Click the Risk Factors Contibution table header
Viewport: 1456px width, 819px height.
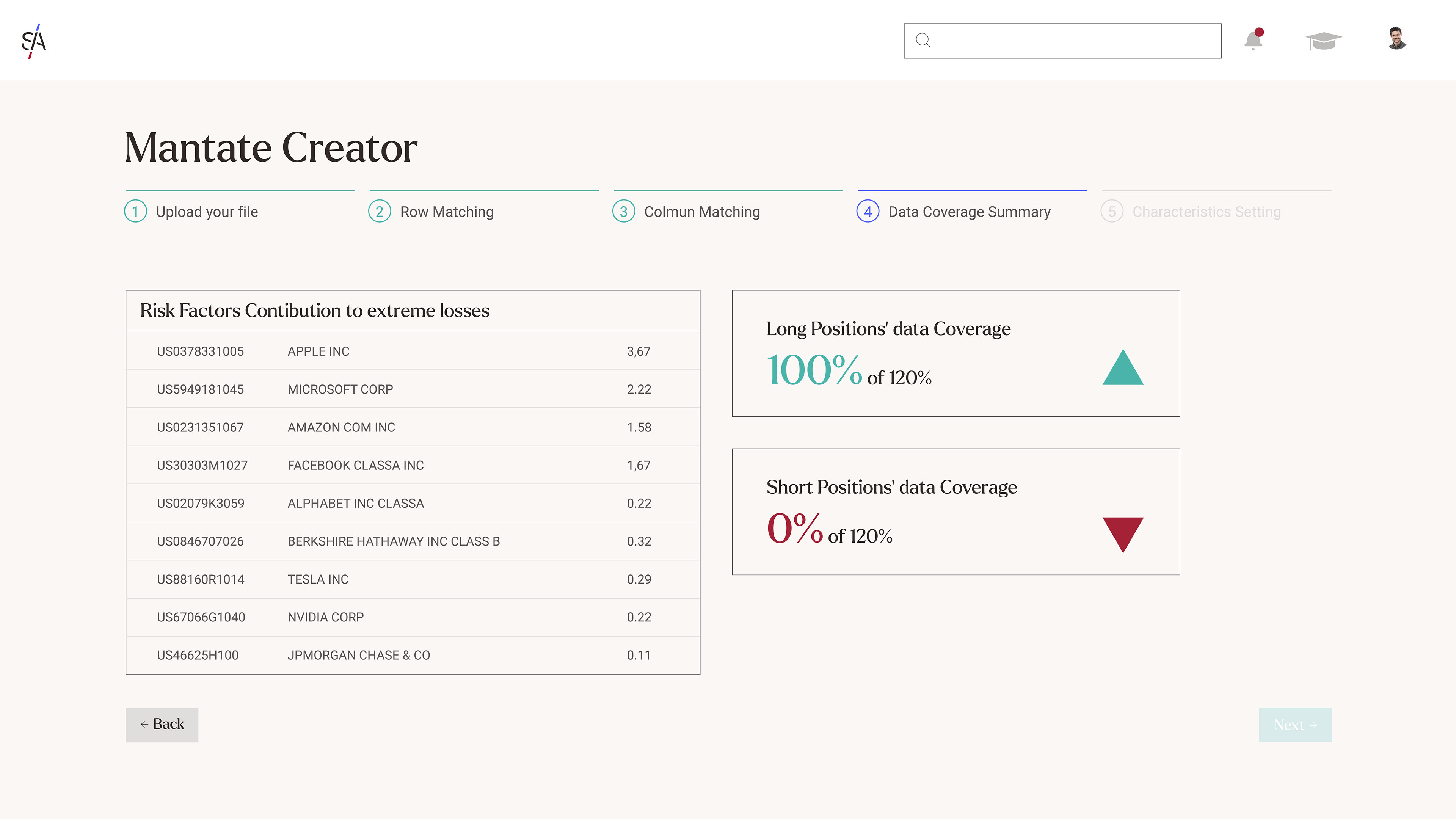coord(413,310)
